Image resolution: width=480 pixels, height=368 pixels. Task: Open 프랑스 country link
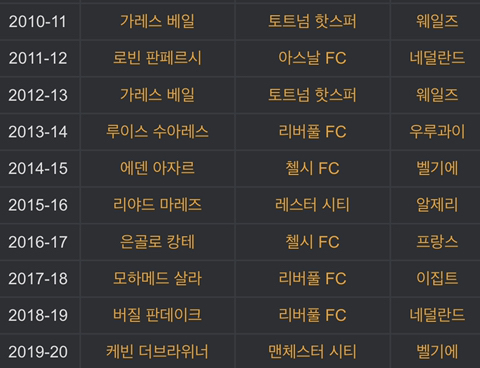(437, 242)
